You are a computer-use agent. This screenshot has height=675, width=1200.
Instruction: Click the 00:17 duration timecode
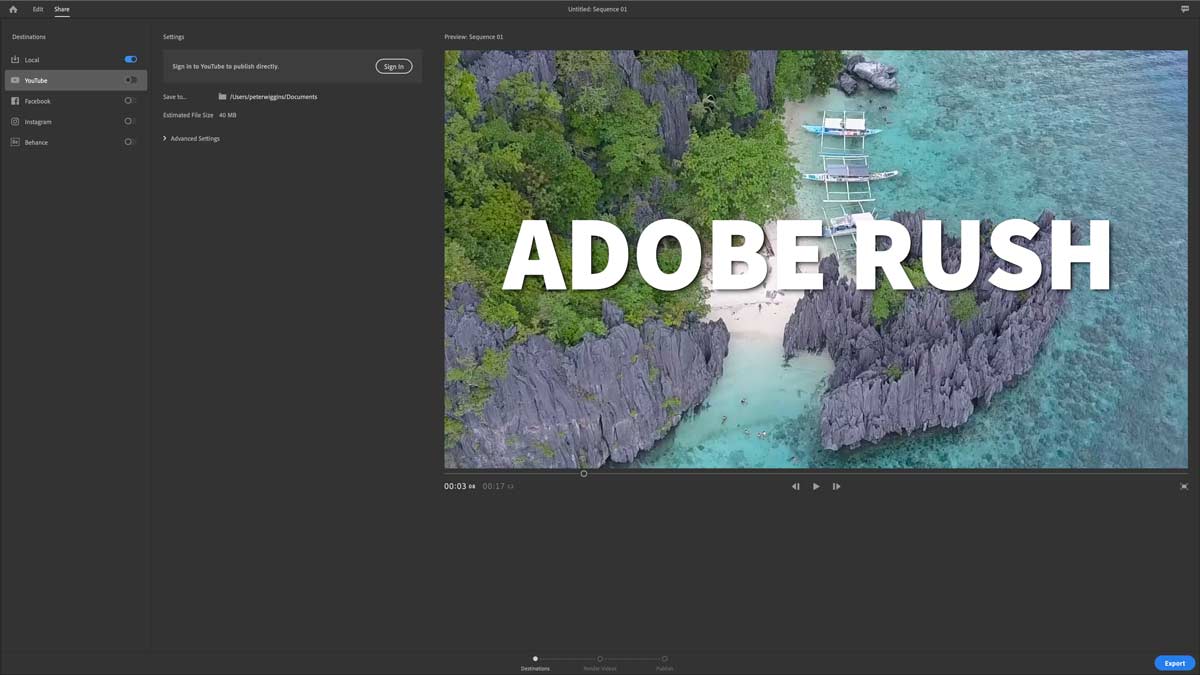[x=497, y=486]
